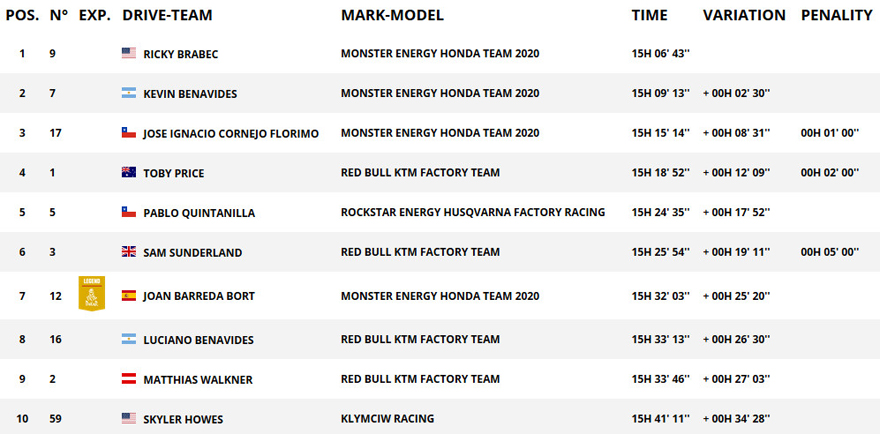Click the PENALITY column header

[837, 16]
